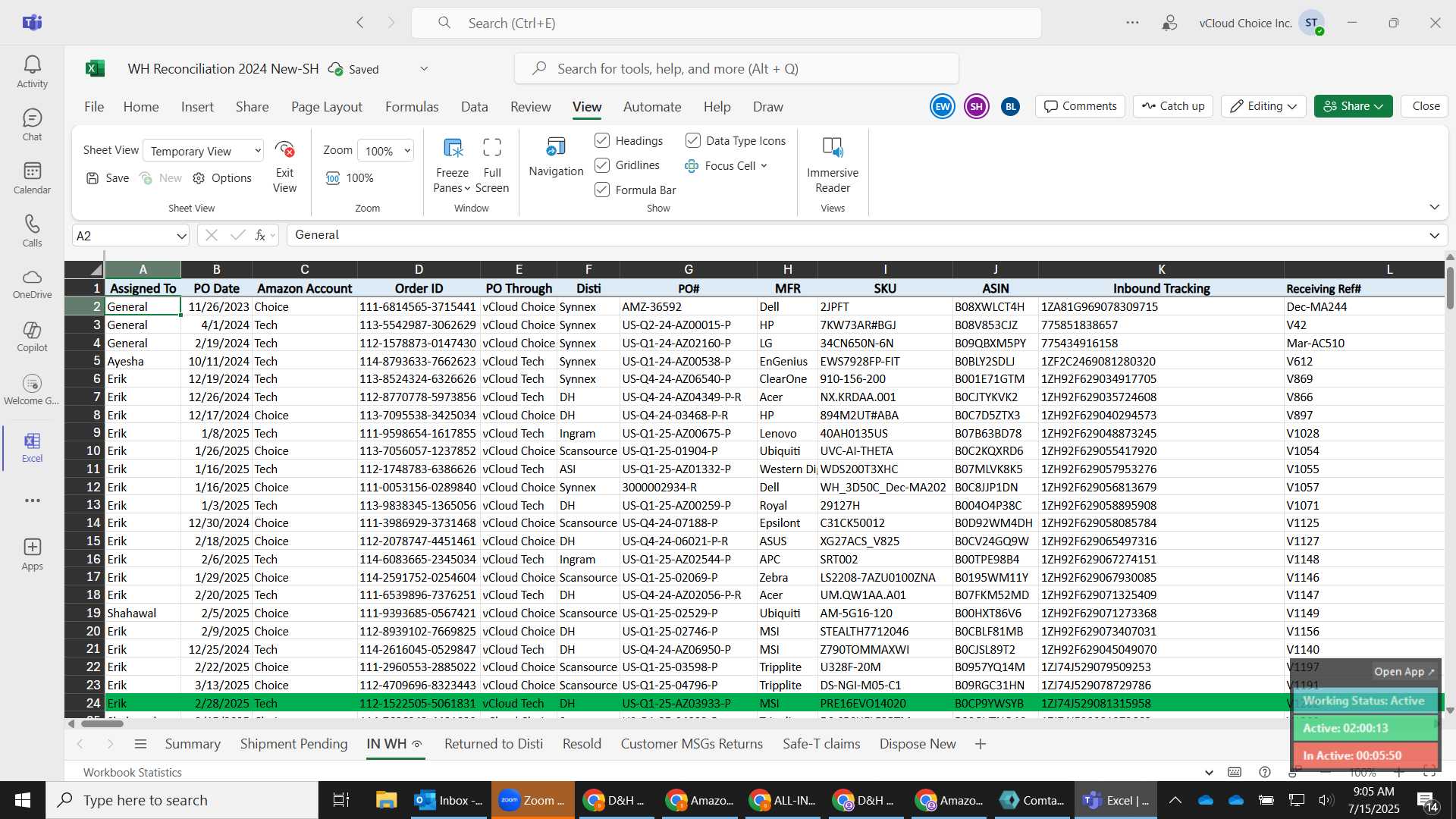Click EW collaborator avatar
1456x819 pixels.
click(x=942, y=106)
